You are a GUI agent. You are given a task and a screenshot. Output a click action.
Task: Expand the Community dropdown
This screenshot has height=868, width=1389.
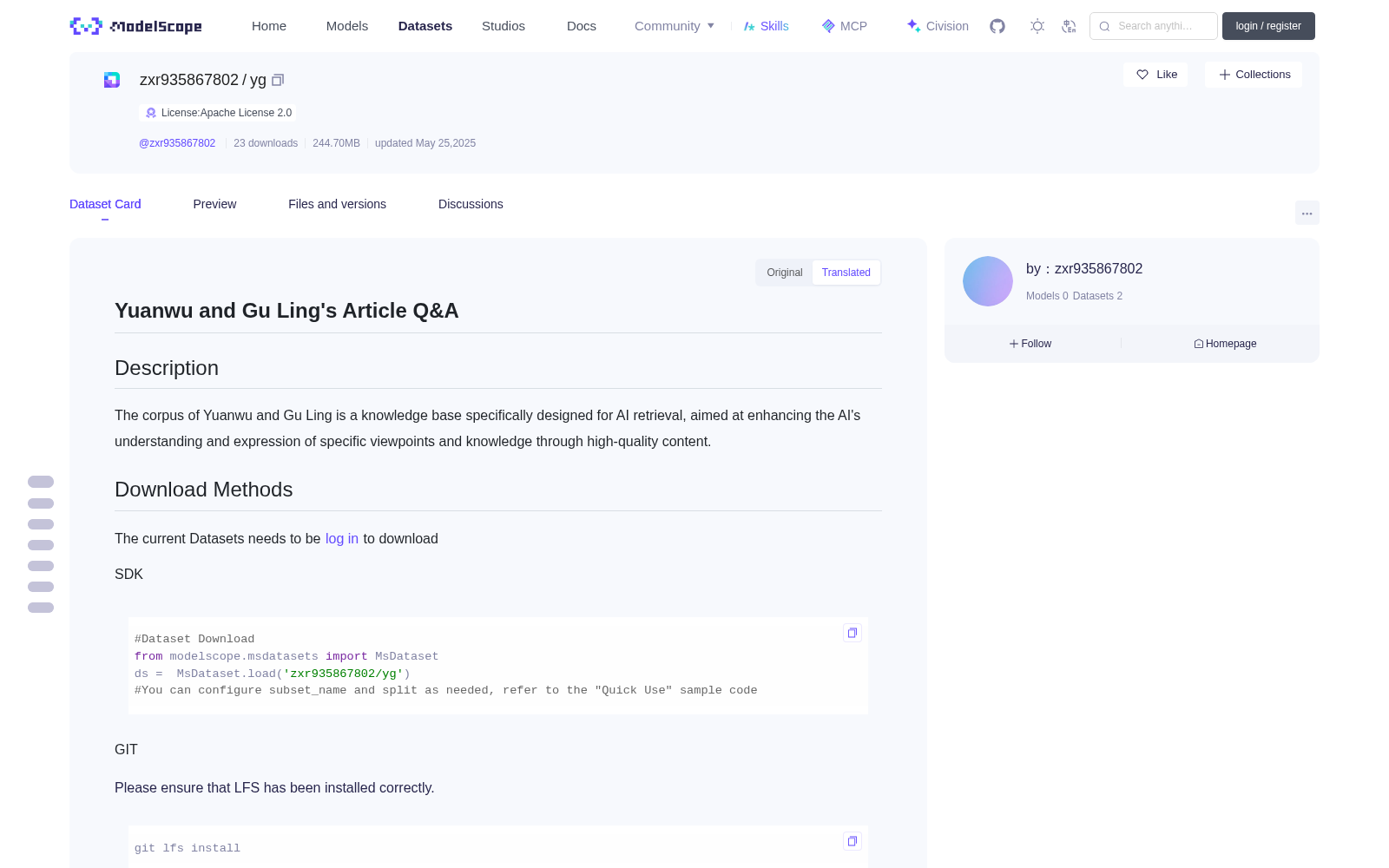[x=675, y=26]
